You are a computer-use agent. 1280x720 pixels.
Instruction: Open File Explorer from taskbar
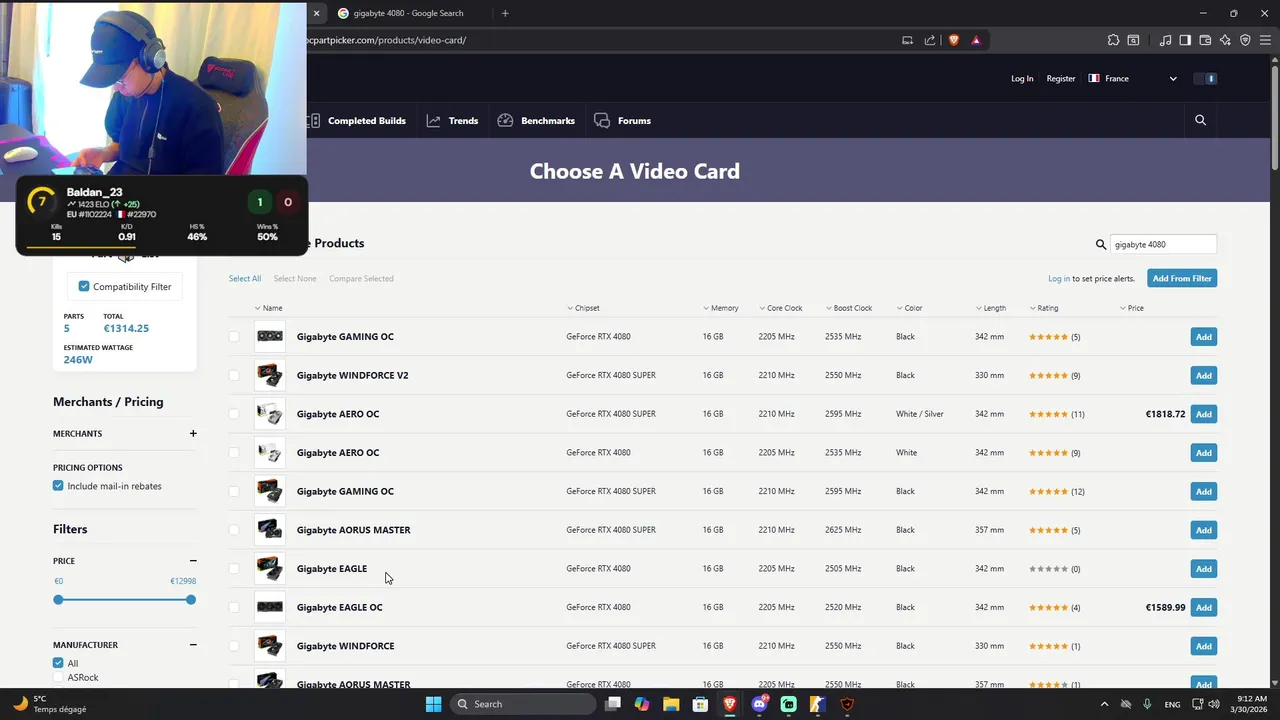point(671,704)
